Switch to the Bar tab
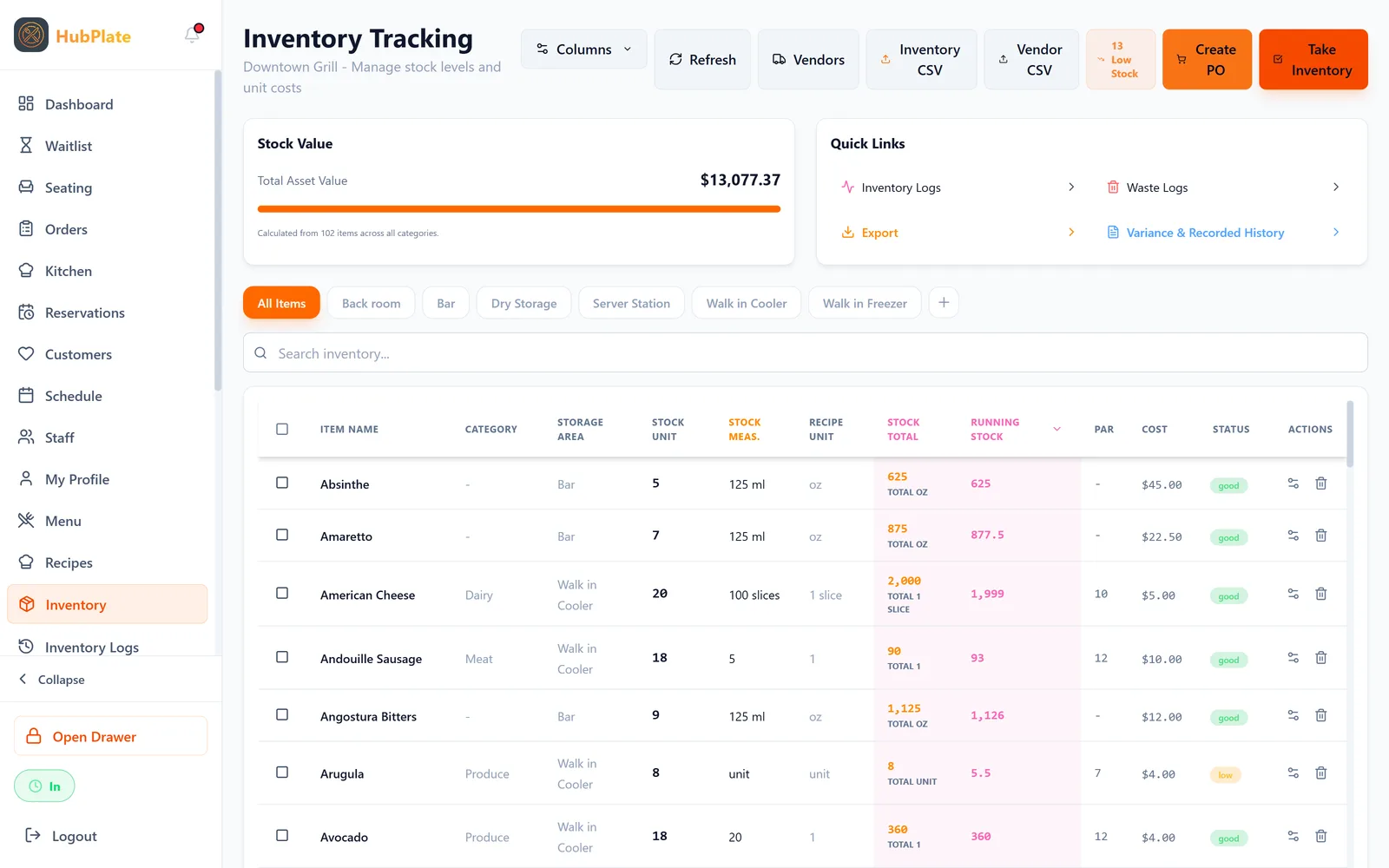 446,303
